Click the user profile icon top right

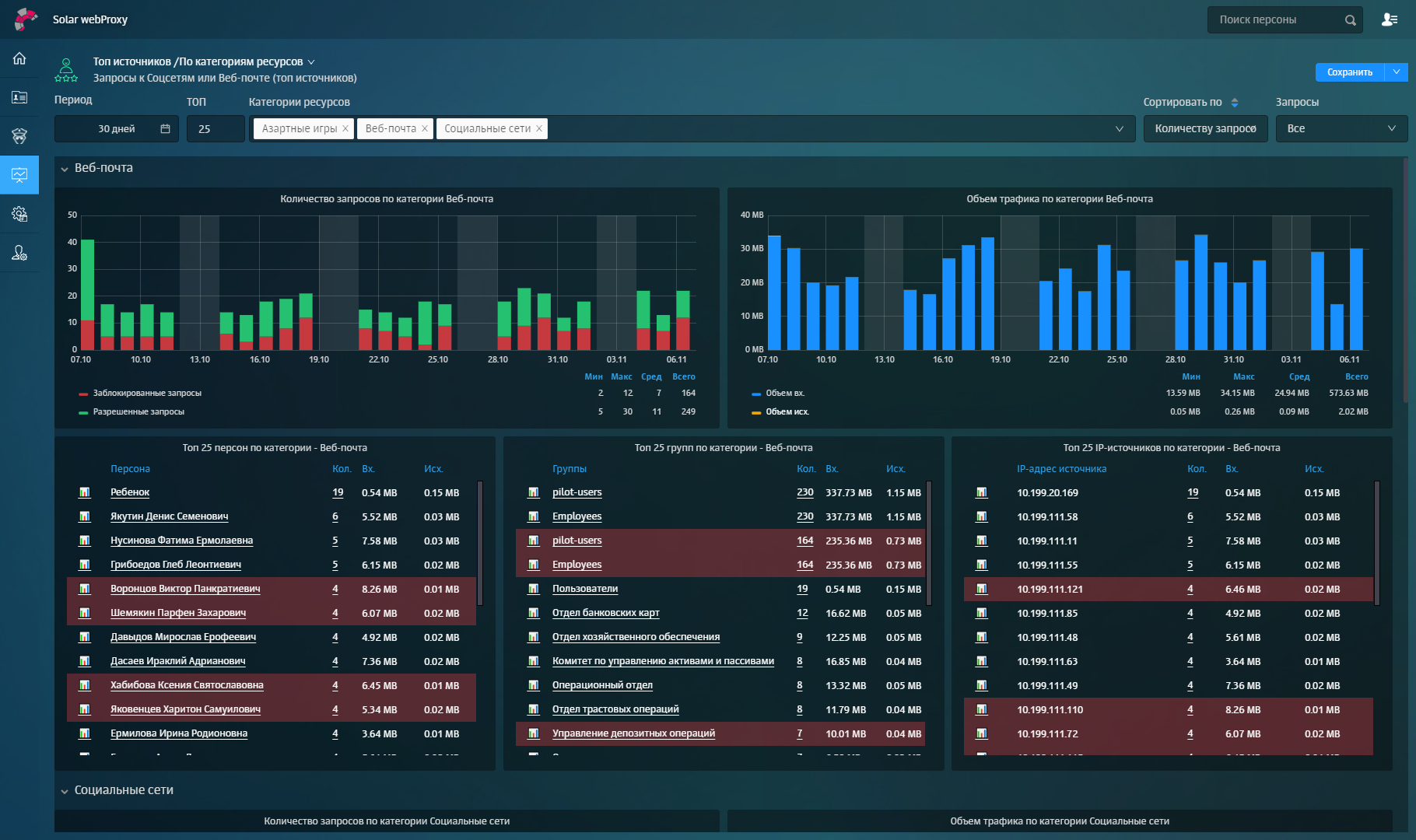pyautogui.click(x=1390, y=19)
